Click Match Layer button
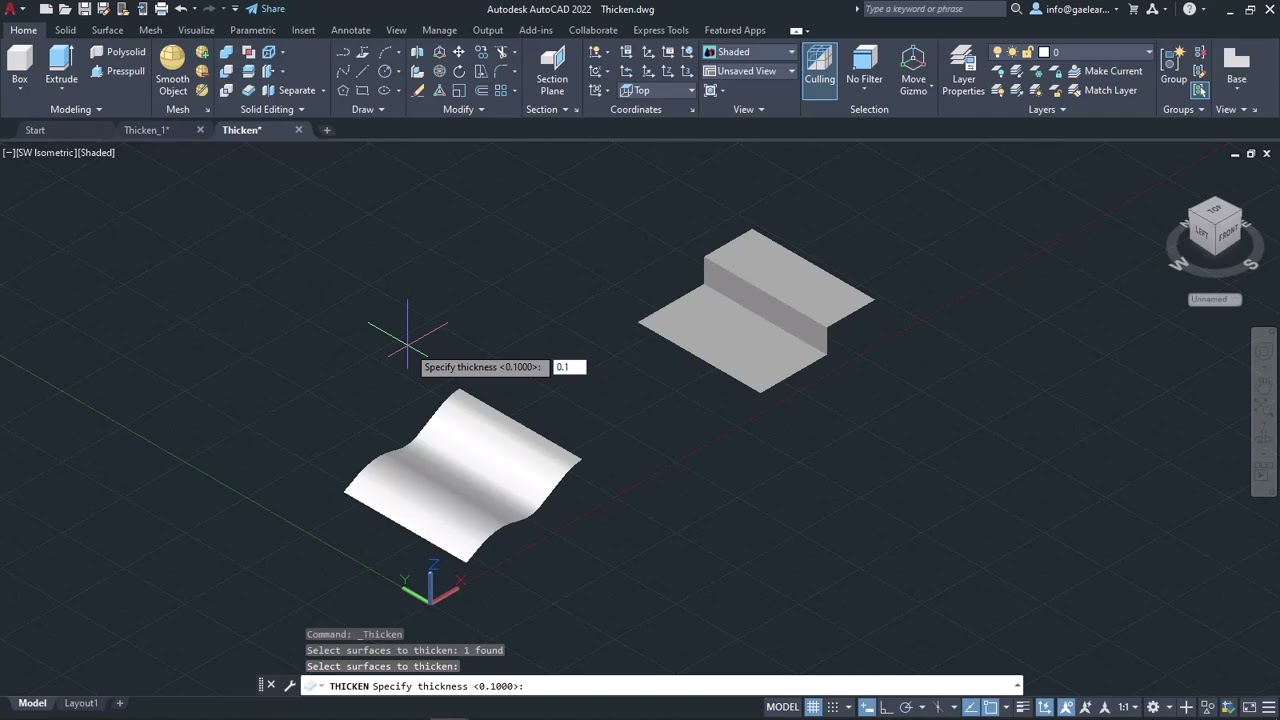 (1103, 90)
